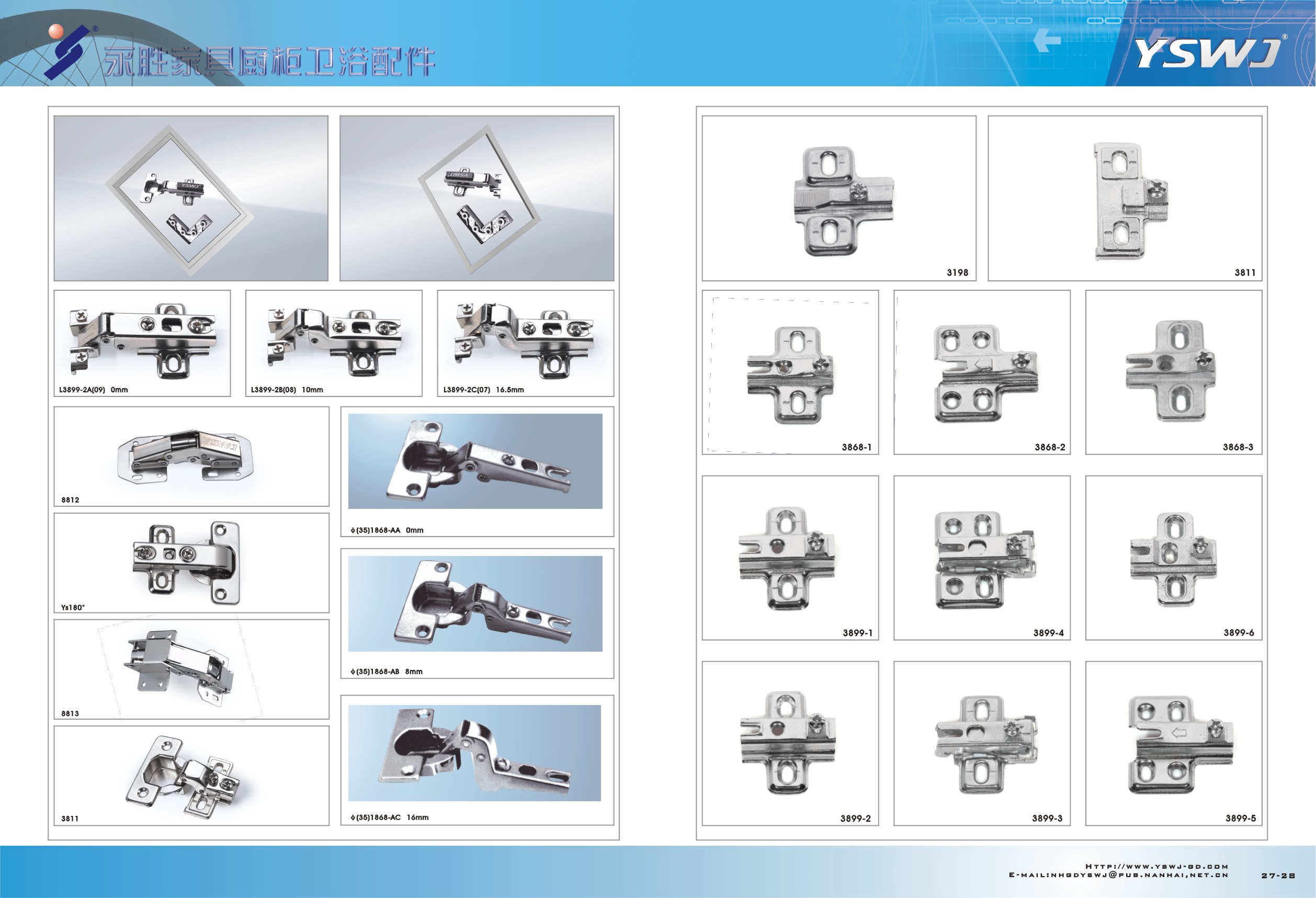Image resolution: width=1316 pixels, height=898 pixels.
Task: Click the label "L3899-2B(08) 10mm"
Action: click(x=287, y=390)
